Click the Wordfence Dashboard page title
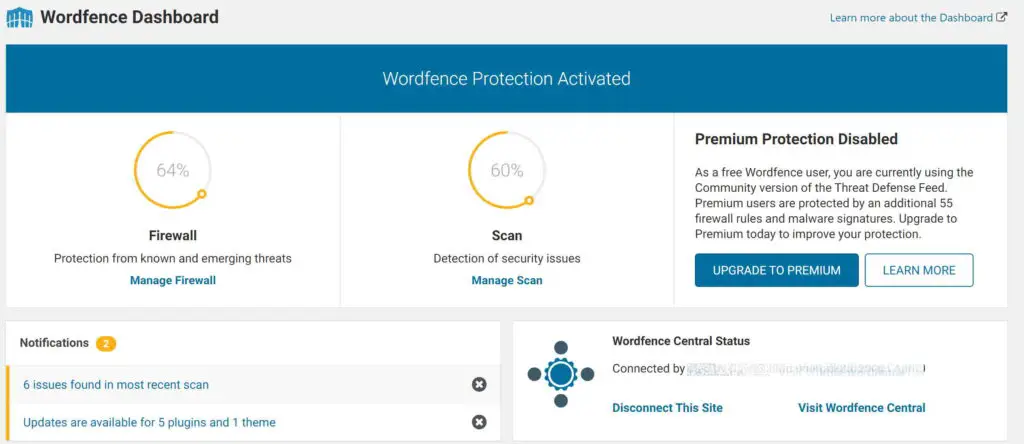Viewport: 1024px width, 444px height. click(x=129, y=17)
